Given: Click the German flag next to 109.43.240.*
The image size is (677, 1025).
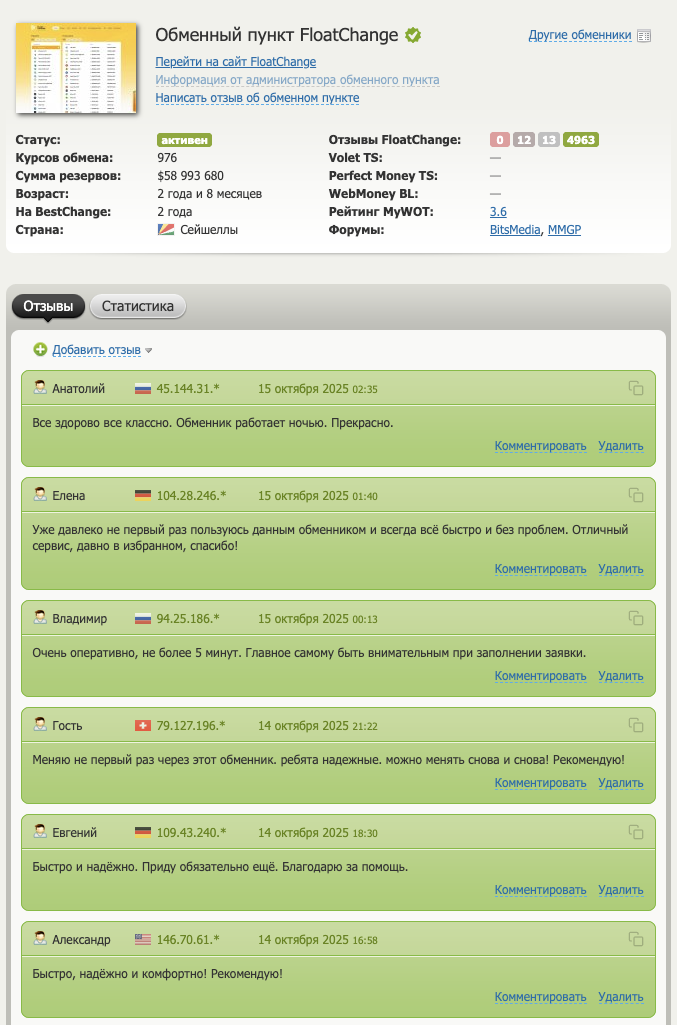Looking at the screenshot, I should click(142, 833).
